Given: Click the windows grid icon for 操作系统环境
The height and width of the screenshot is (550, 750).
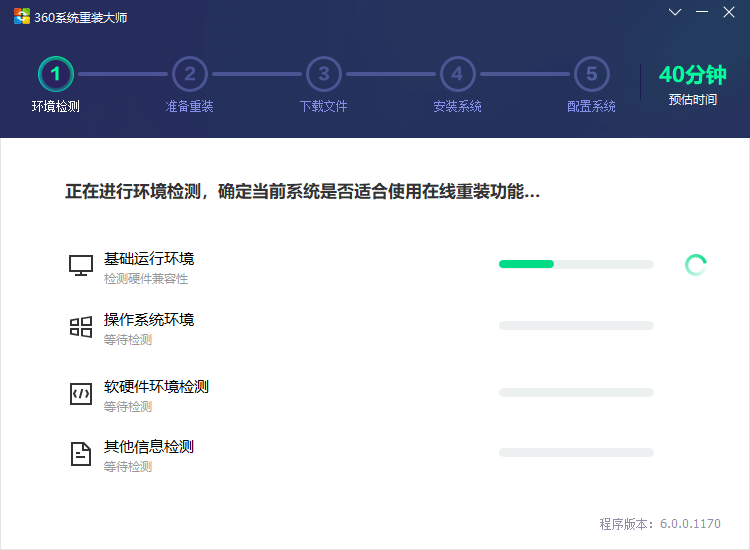Looking at the screenshot, I should 81,327.
